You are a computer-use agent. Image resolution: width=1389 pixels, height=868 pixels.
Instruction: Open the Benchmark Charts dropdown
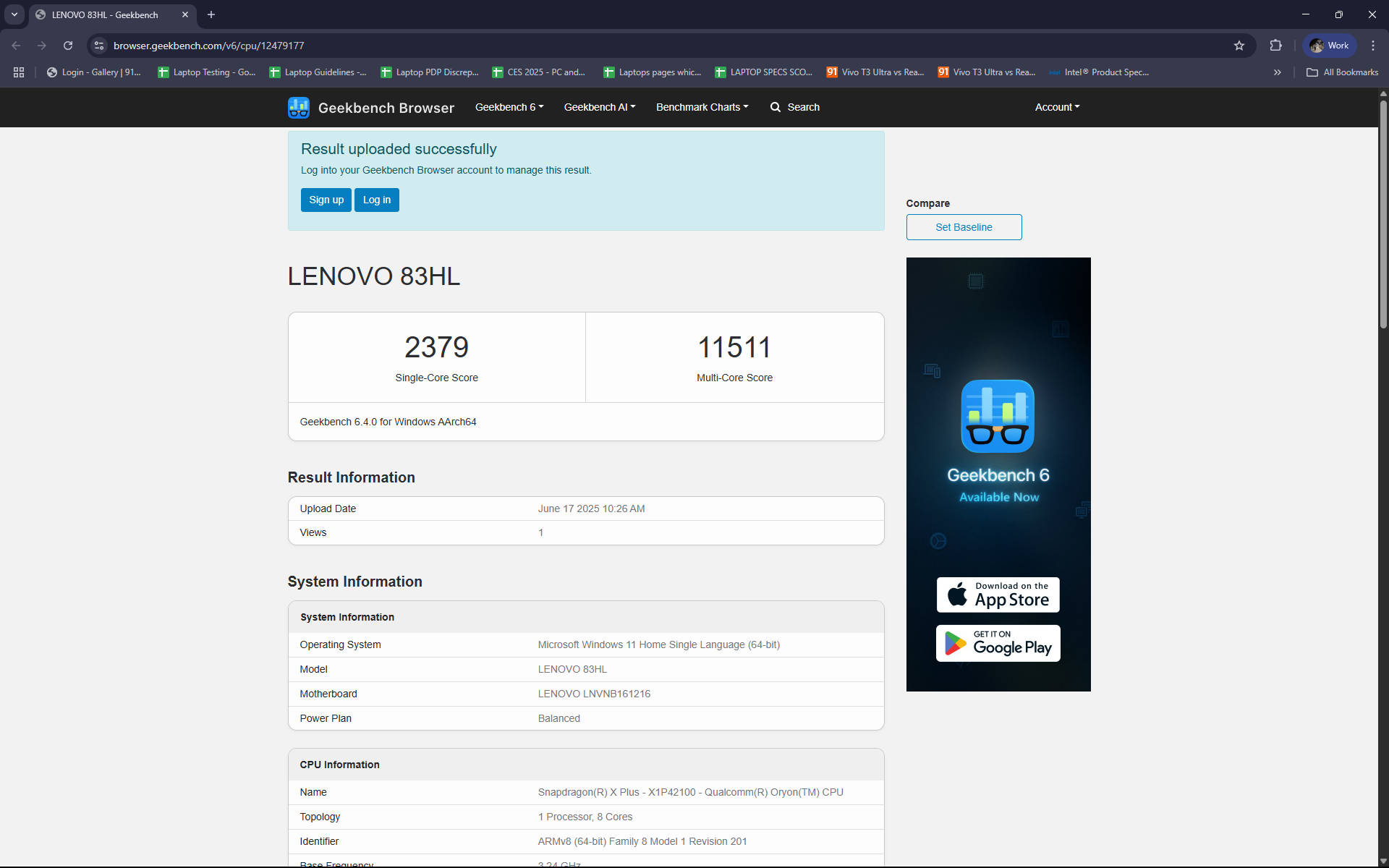coord(702,107)
